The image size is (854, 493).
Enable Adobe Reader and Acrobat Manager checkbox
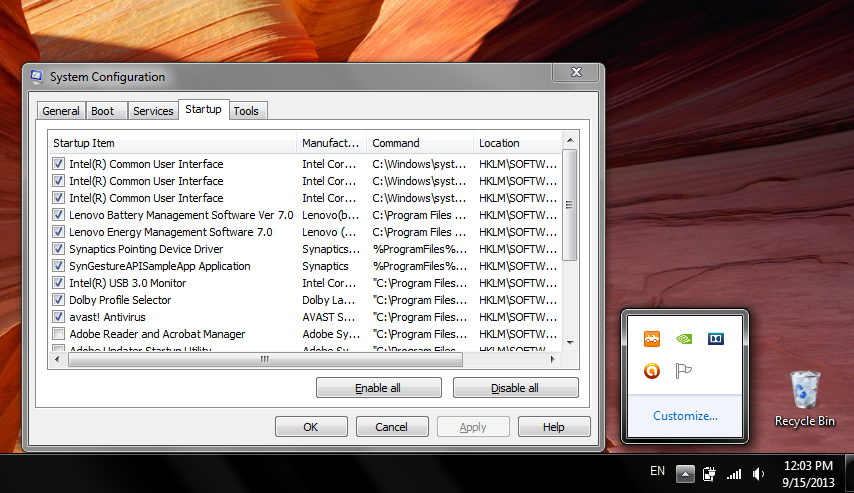[58, 333]
